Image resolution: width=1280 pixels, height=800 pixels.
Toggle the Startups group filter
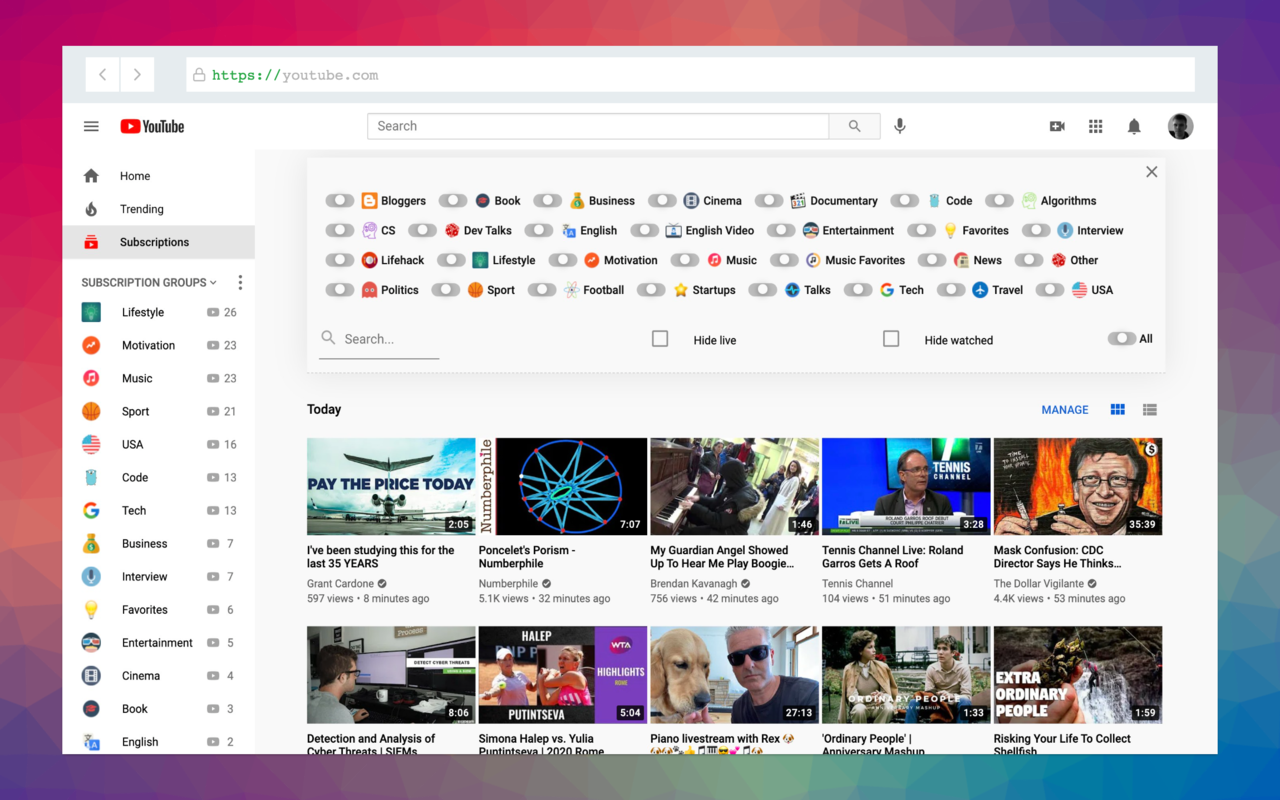click(651, 290)
